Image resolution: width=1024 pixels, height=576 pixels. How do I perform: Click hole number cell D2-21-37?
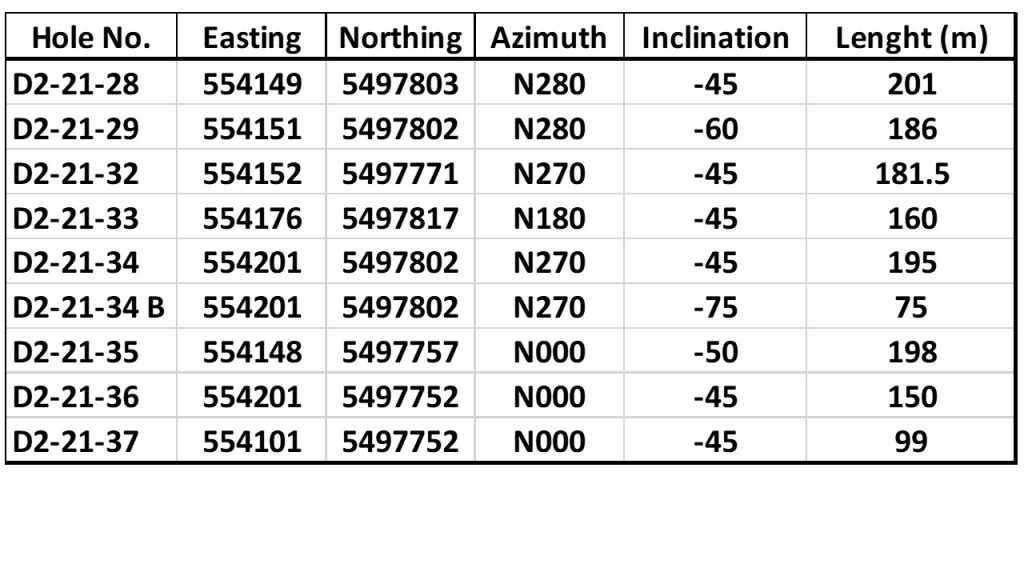[x=76, y=442]
